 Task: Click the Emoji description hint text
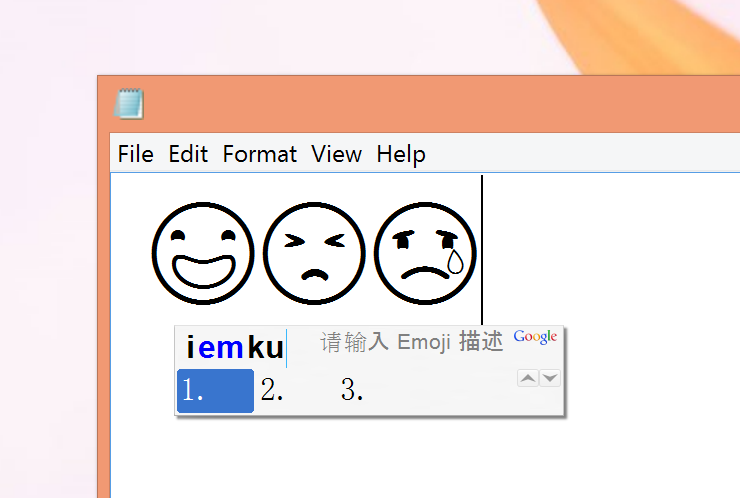pos(411,342)
